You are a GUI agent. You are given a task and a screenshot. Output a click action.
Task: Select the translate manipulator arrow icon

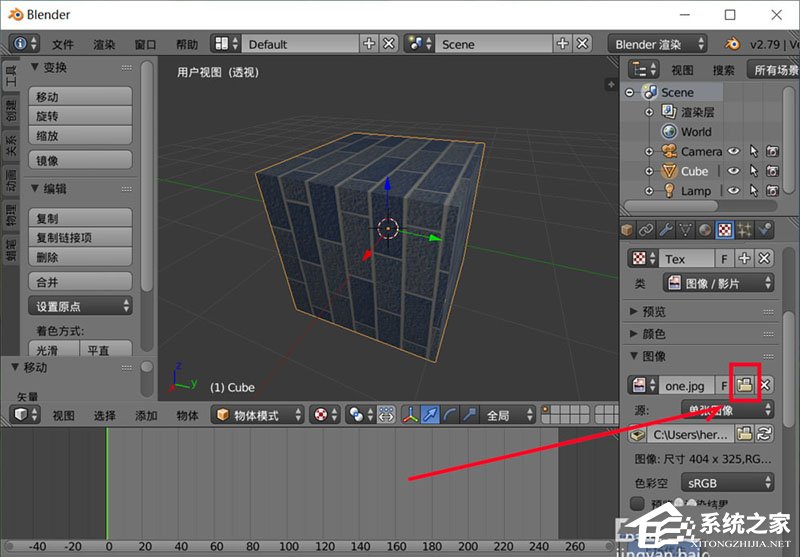coord(430,415)
